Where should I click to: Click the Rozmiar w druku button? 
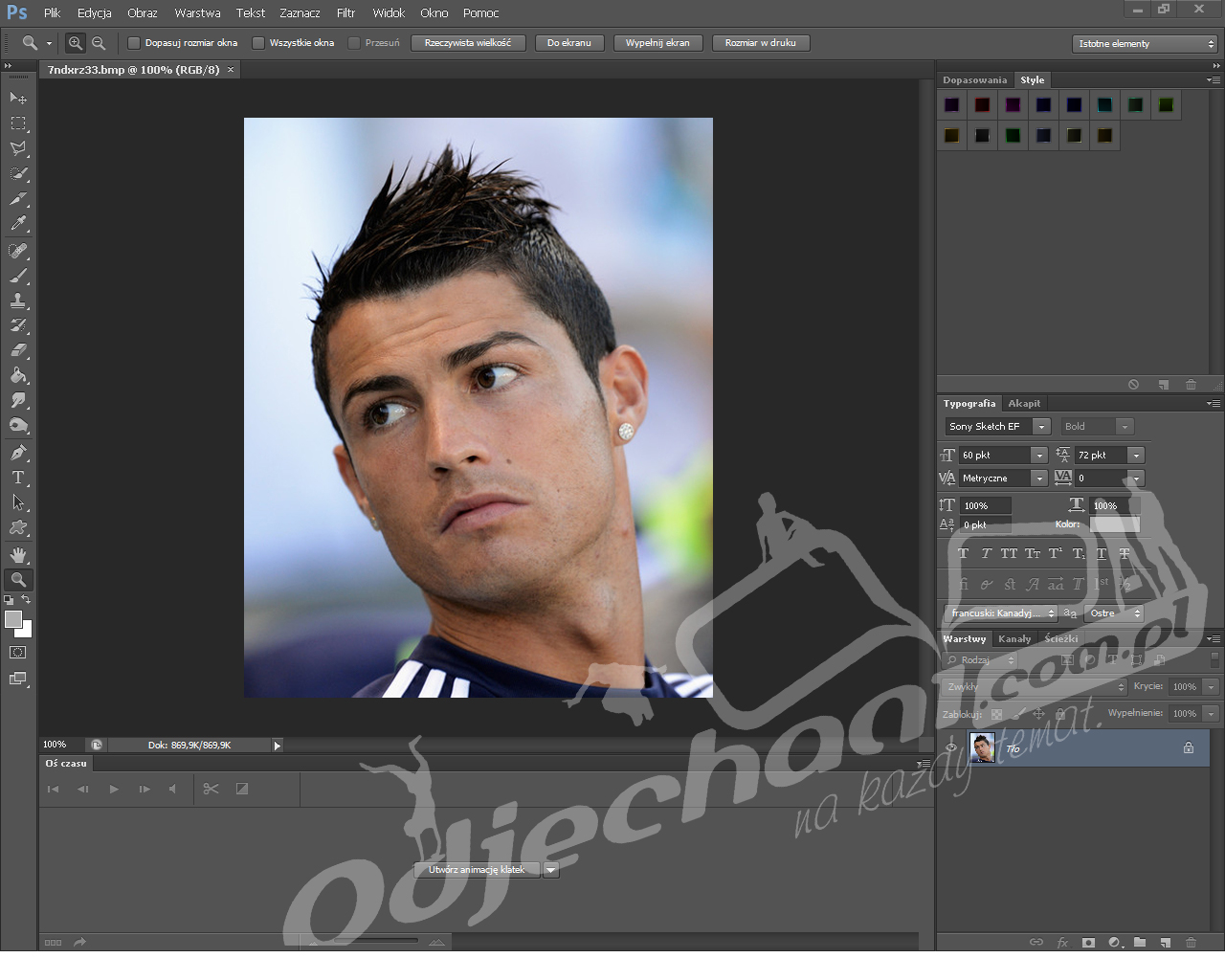[x=761, y=43]
